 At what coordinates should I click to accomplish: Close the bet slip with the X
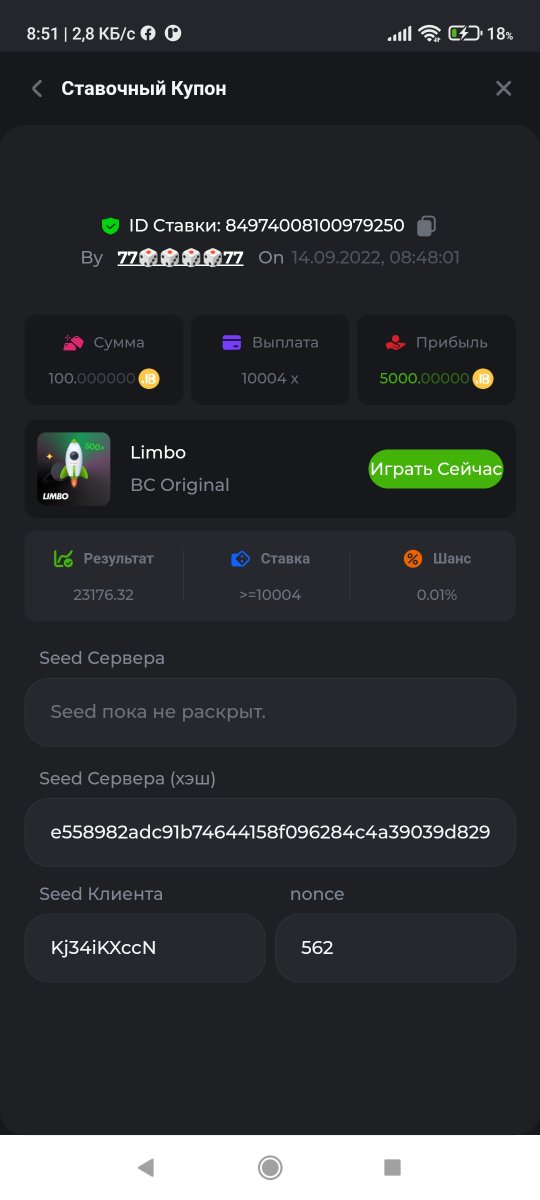pos(503,89)
